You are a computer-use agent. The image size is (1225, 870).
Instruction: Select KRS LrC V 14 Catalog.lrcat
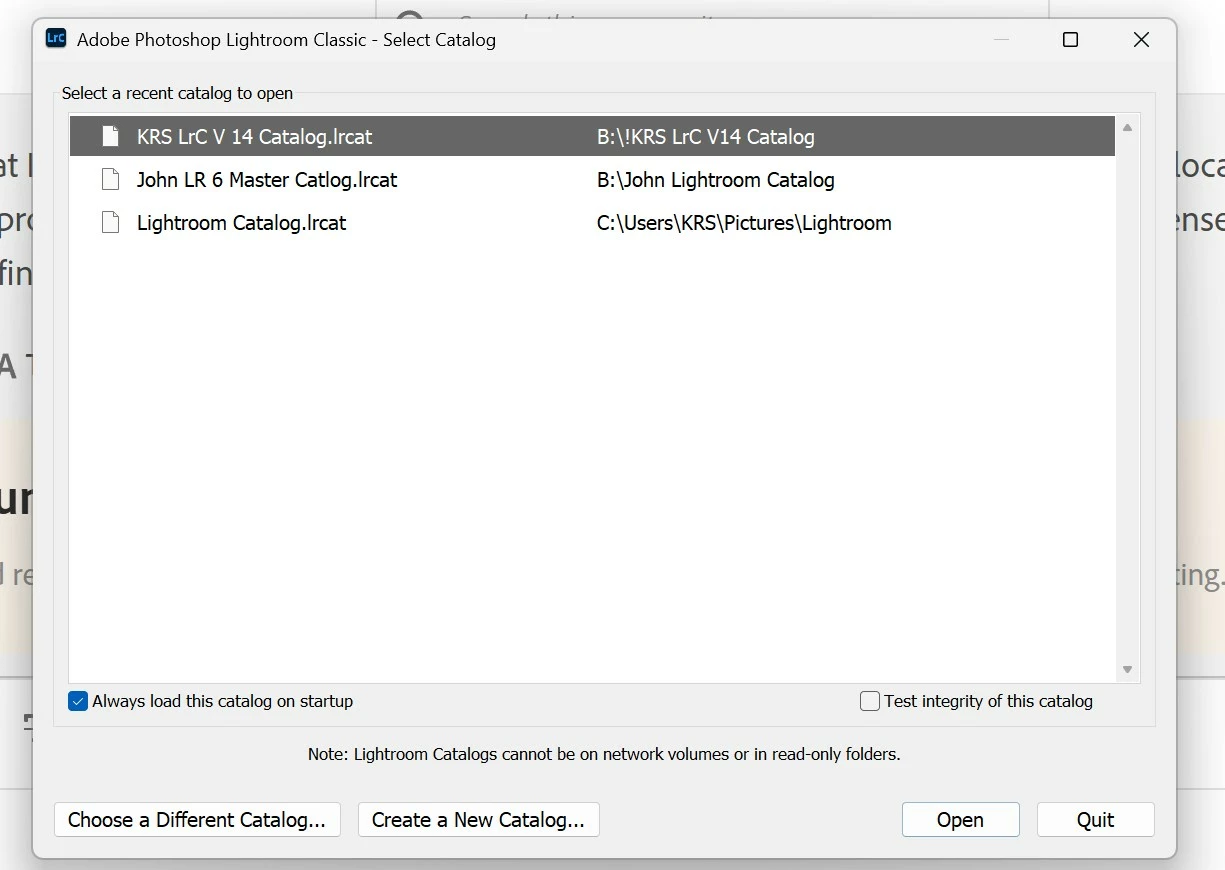[592, 136]
